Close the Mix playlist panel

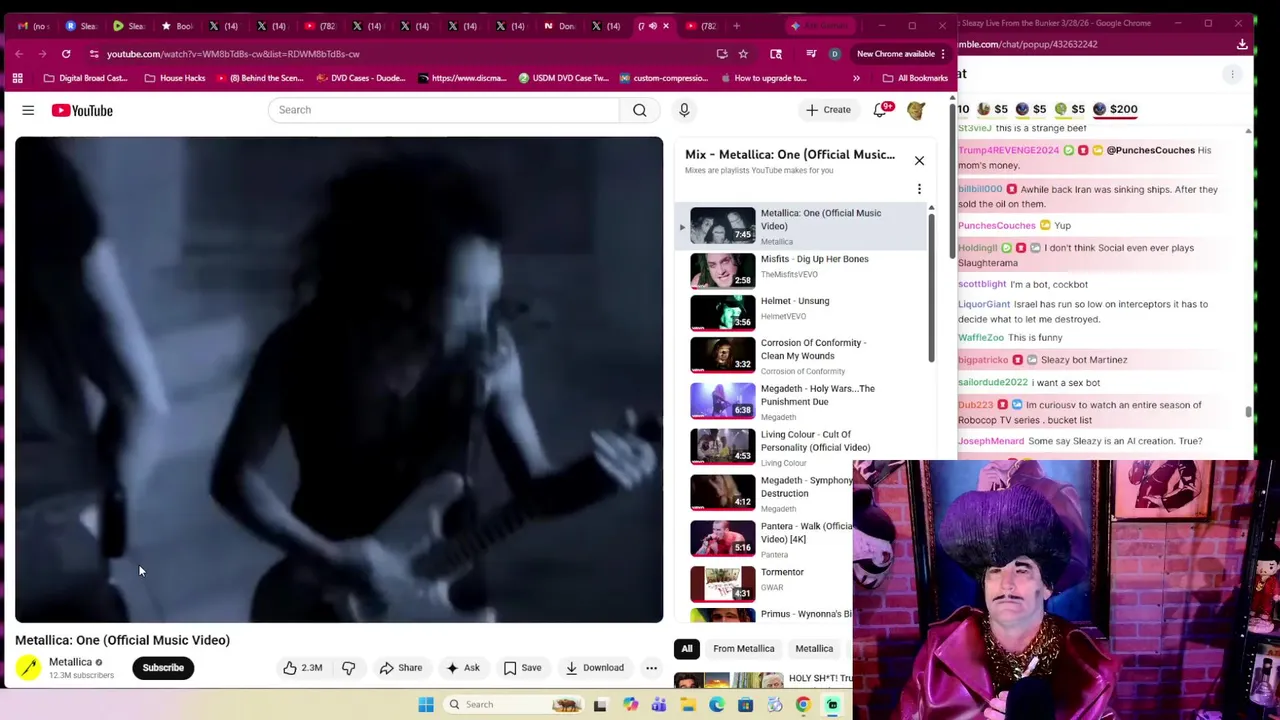coord(919,160)
